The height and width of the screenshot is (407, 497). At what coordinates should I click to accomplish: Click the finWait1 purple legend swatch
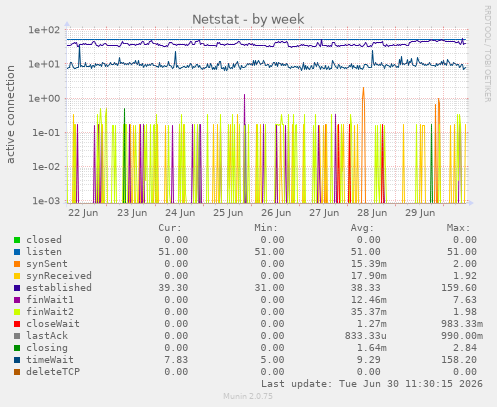pos(17,300)
